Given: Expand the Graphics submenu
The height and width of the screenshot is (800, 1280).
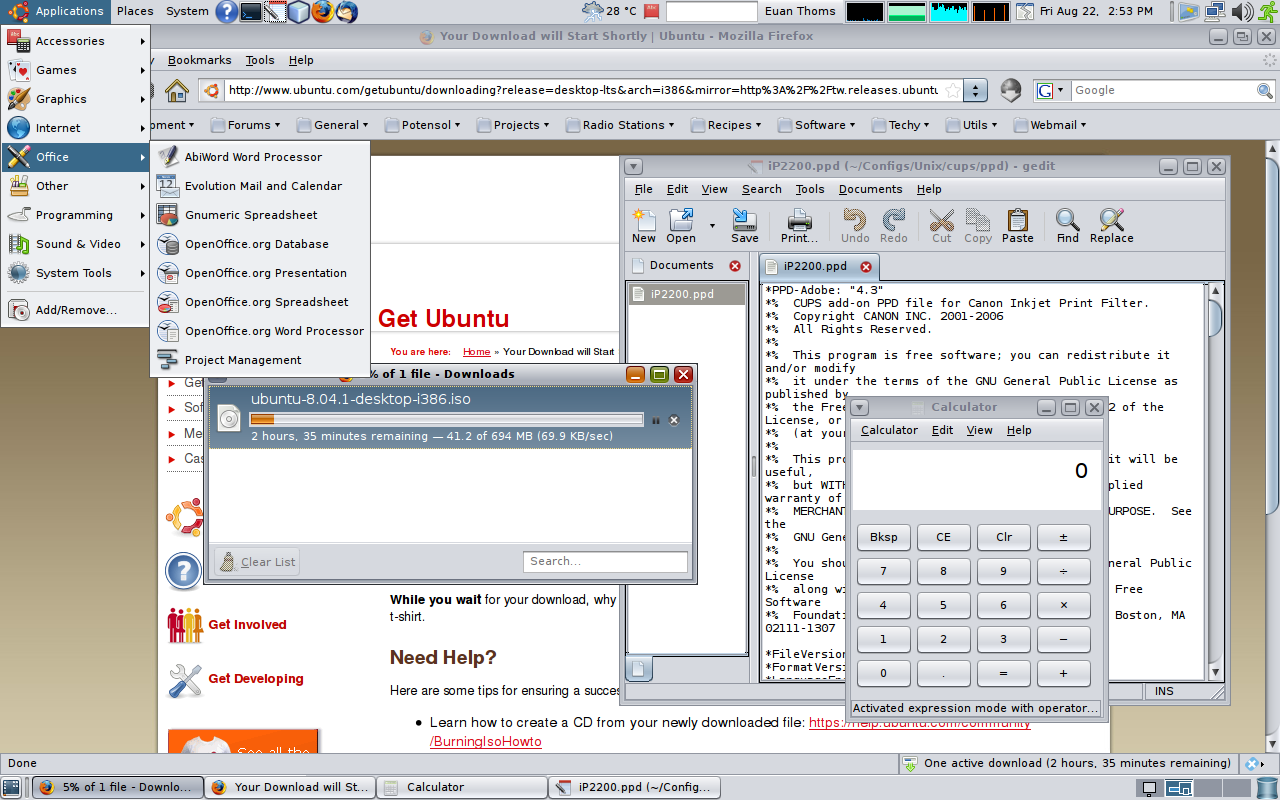Looking at the screenshot, I should click(76, 99).
